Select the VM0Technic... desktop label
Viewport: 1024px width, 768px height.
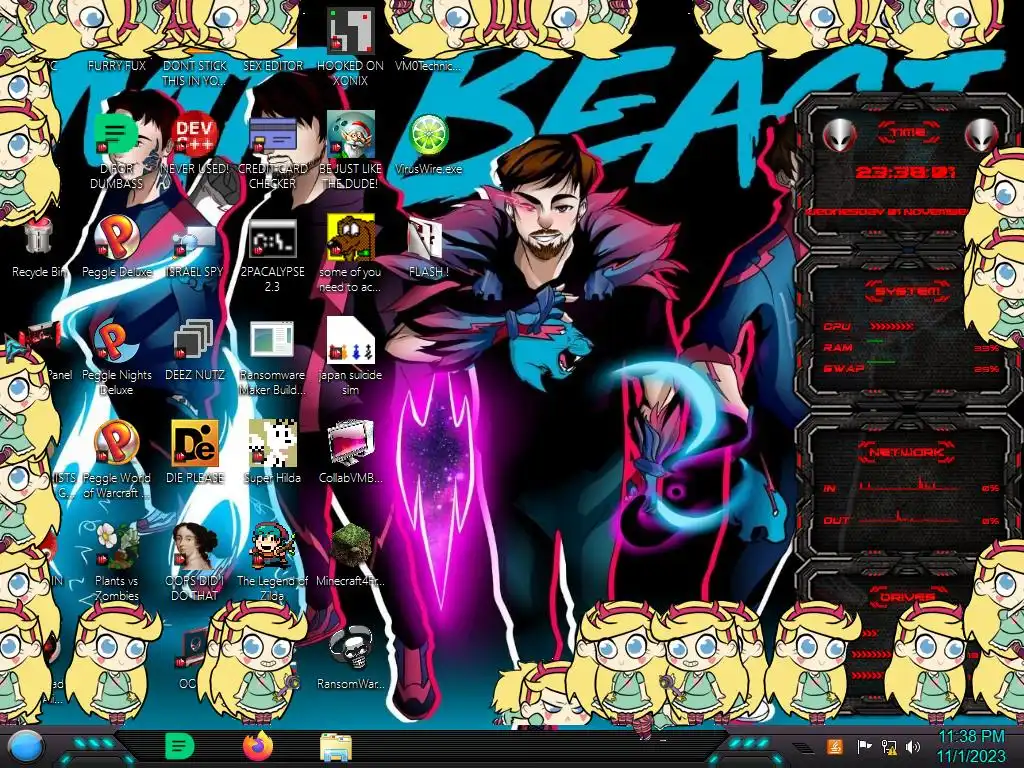[x=428, y=66]
